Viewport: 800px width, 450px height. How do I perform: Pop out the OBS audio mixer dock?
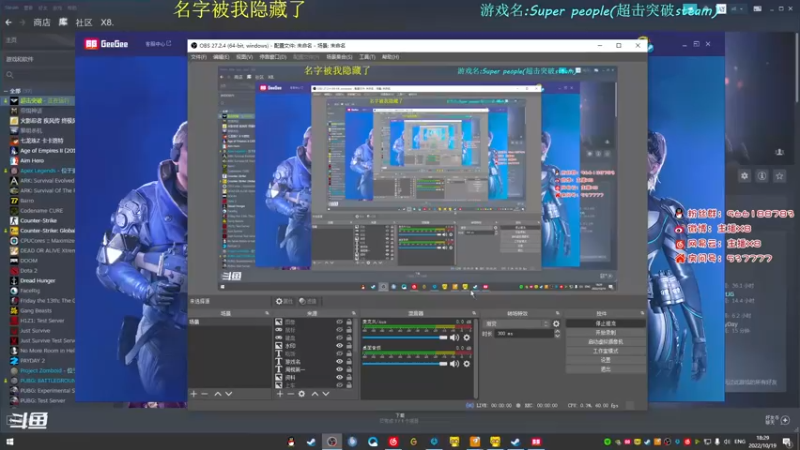click(473, 313)
